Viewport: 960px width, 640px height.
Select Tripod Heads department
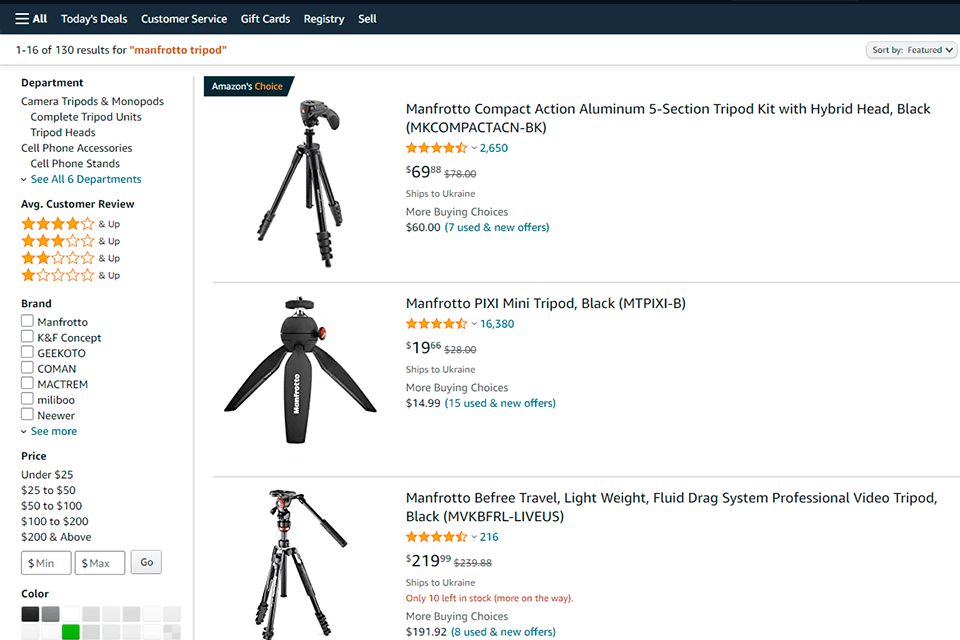pyautogui.click(x=63, y=132)
